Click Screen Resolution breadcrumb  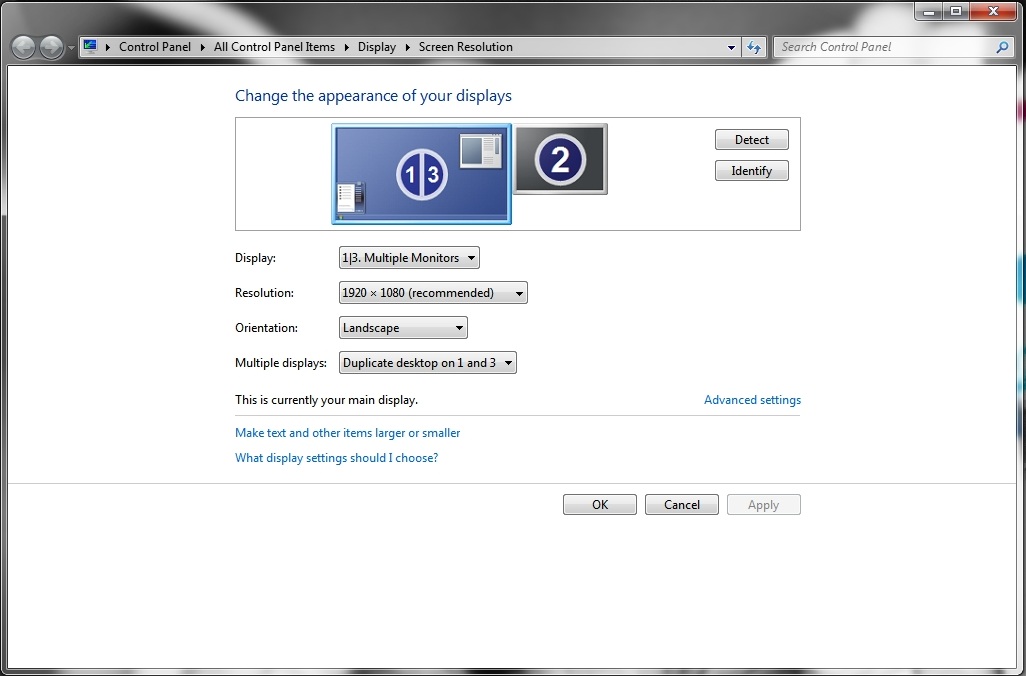[466, 47]
